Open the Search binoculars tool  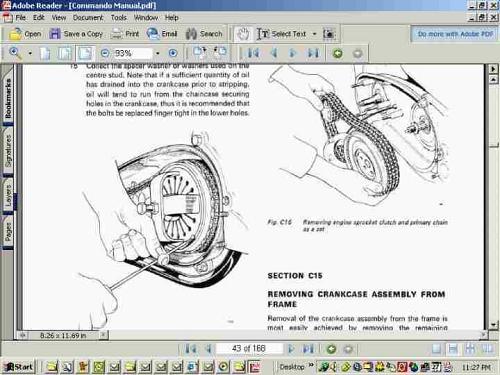tap(204, 34)
